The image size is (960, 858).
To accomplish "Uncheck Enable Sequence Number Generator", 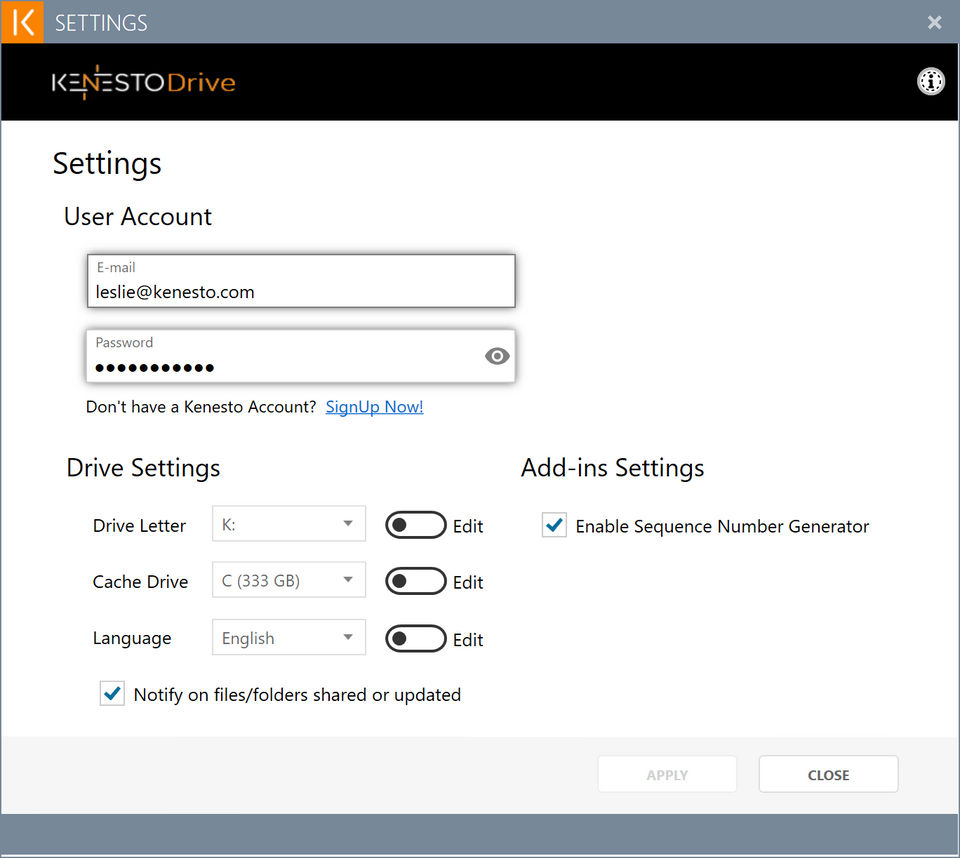I will tap(554, 525).
